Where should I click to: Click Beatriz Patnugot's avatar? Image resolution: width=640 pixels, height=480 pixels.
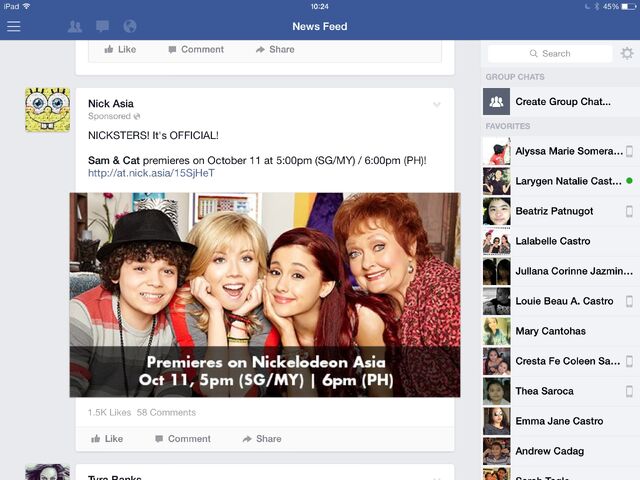coord(496,211)
